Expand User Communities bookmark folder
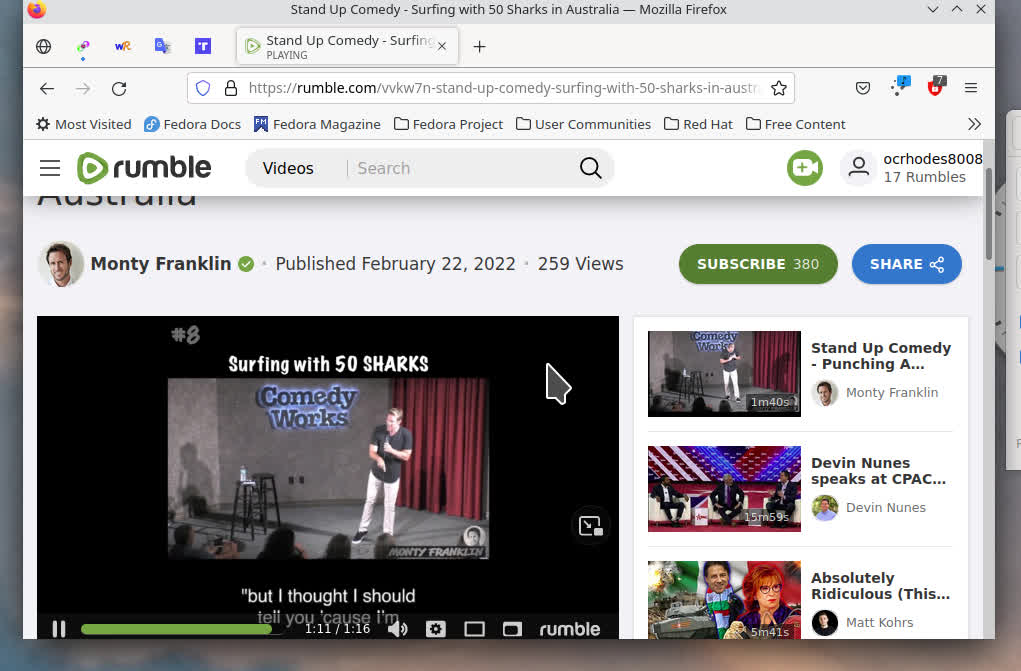 583,124
